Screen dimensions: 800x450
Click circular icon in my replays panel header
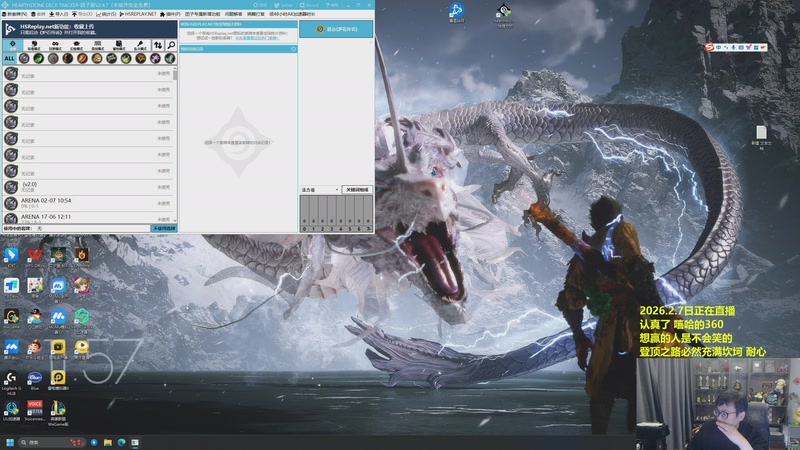coord(294,49)
